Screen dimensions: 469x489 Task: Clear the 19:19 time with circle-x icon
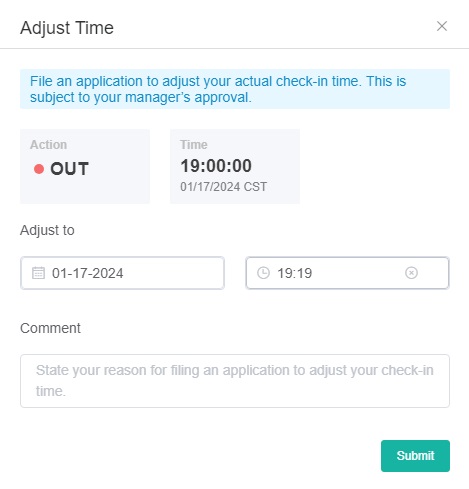(411, 273)
